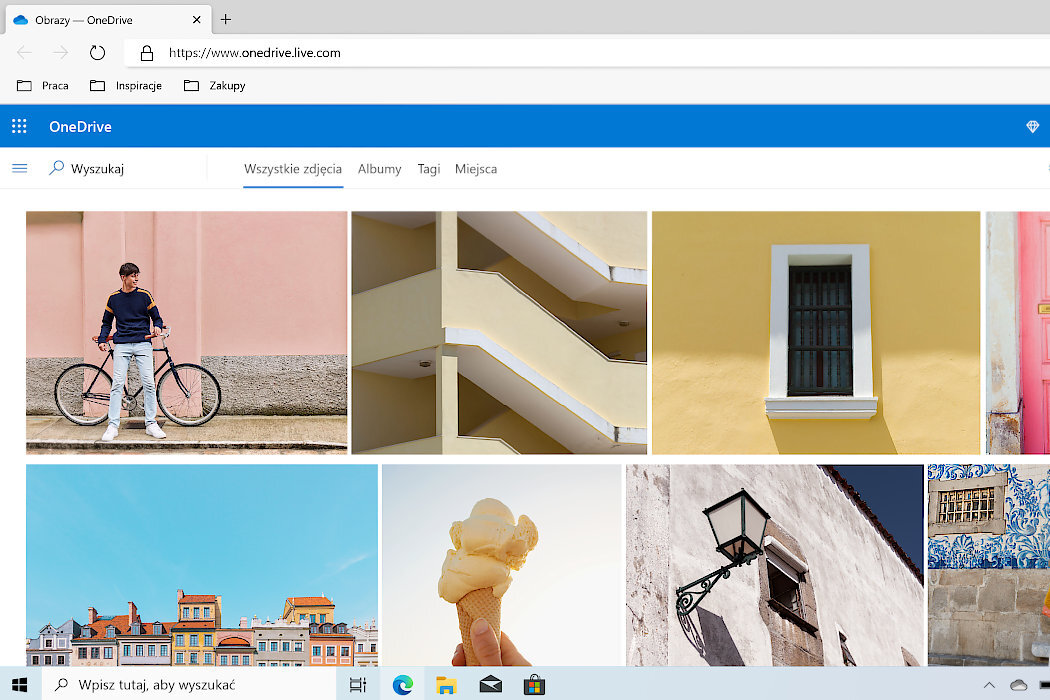Open Microsoft Store from taskbar
The height and width of the screenshot is (700, 1050).
pos(534,685)
